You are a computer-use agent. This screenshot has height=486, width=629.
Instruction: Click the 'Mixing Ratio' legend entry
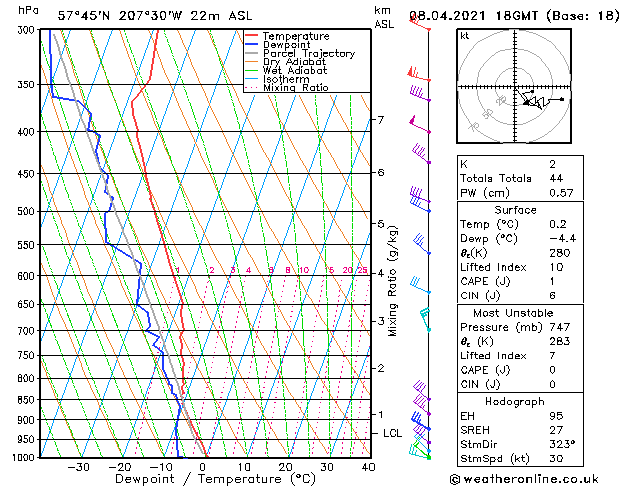(x=296, y=87)
